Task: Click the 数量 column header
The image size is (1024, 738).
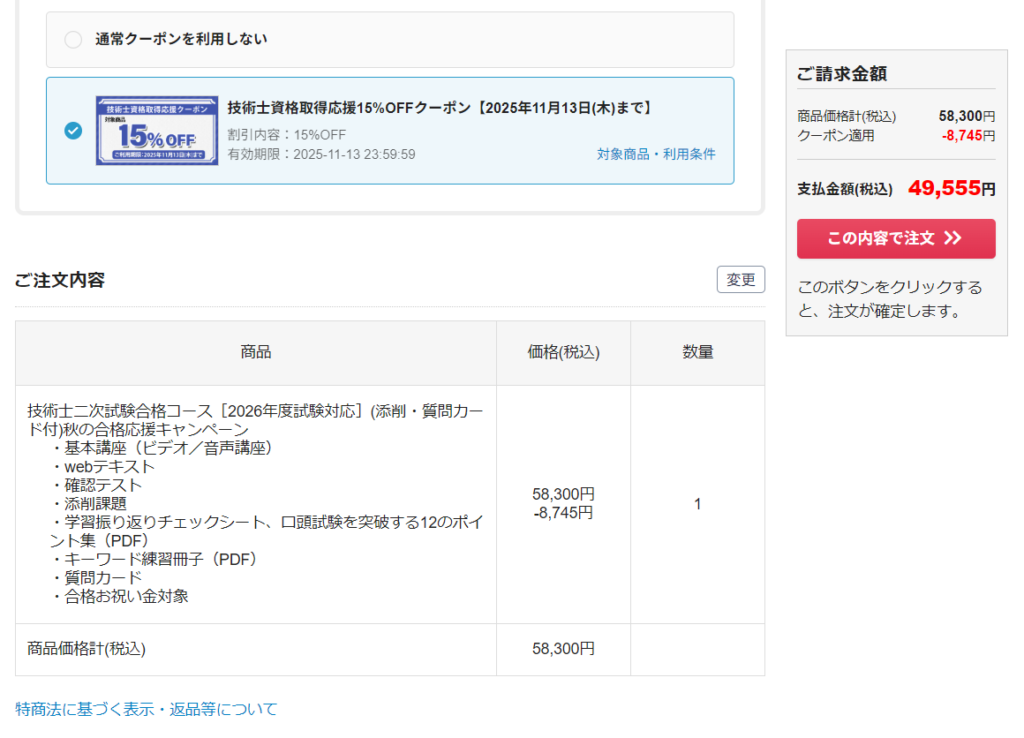Action: click(x=697, y=352)
